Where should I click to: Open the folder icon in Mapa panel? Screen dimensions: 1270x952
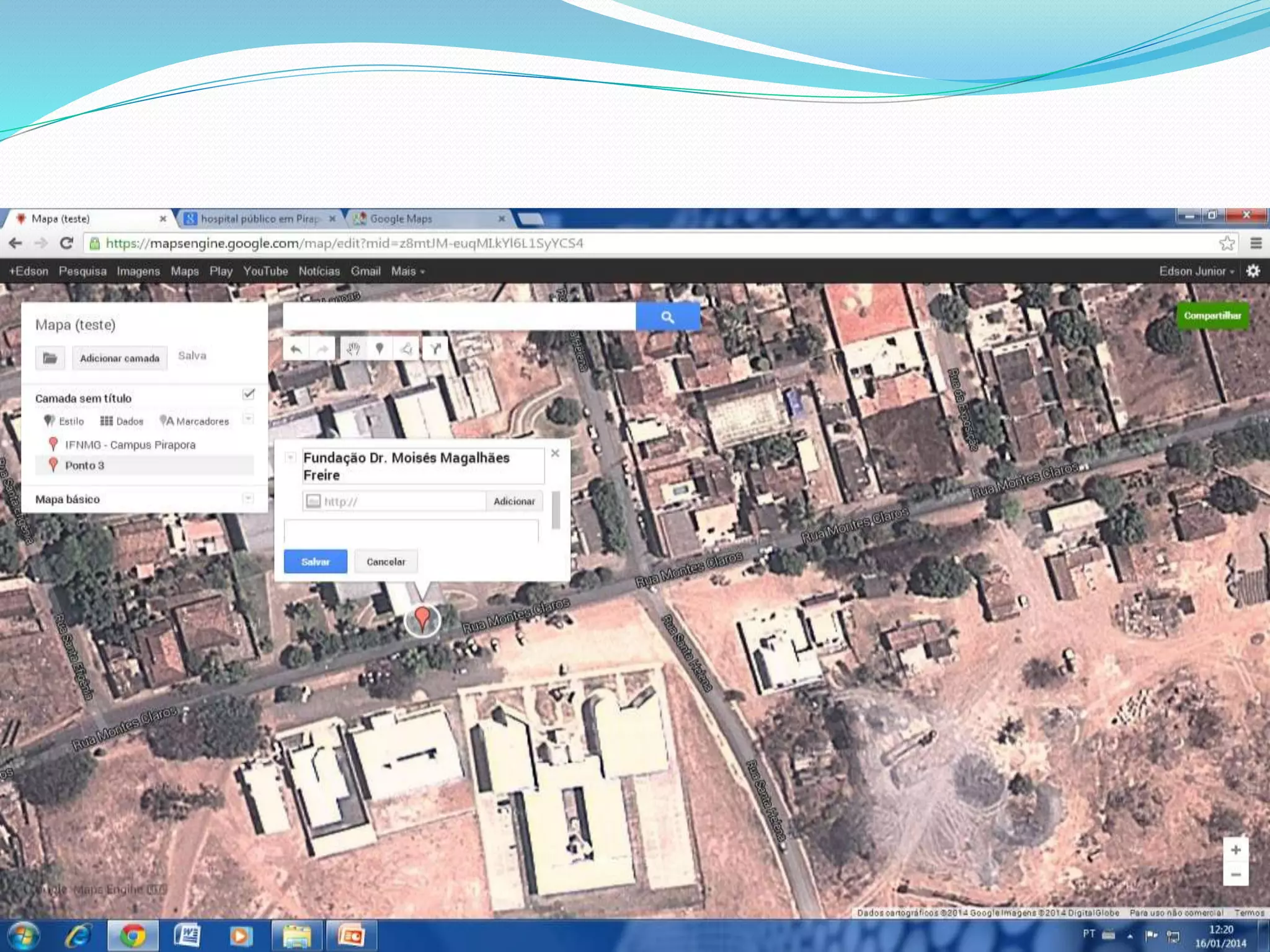pyautogui.click(x=50, y=358)
